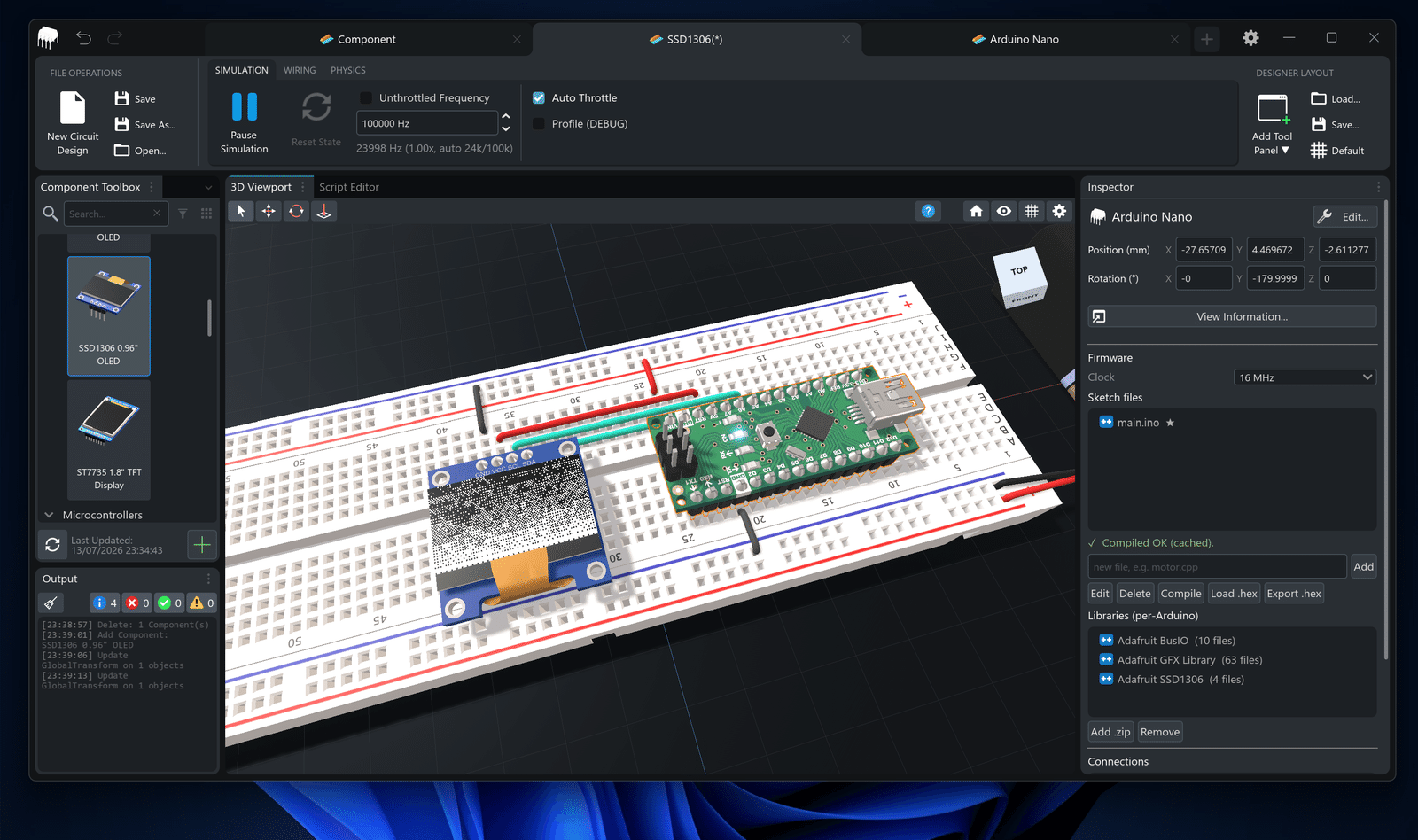Viewport: 1418px width, 840px height.
Task: Choose the pointer select tool
Action: [x=241, y=211]
